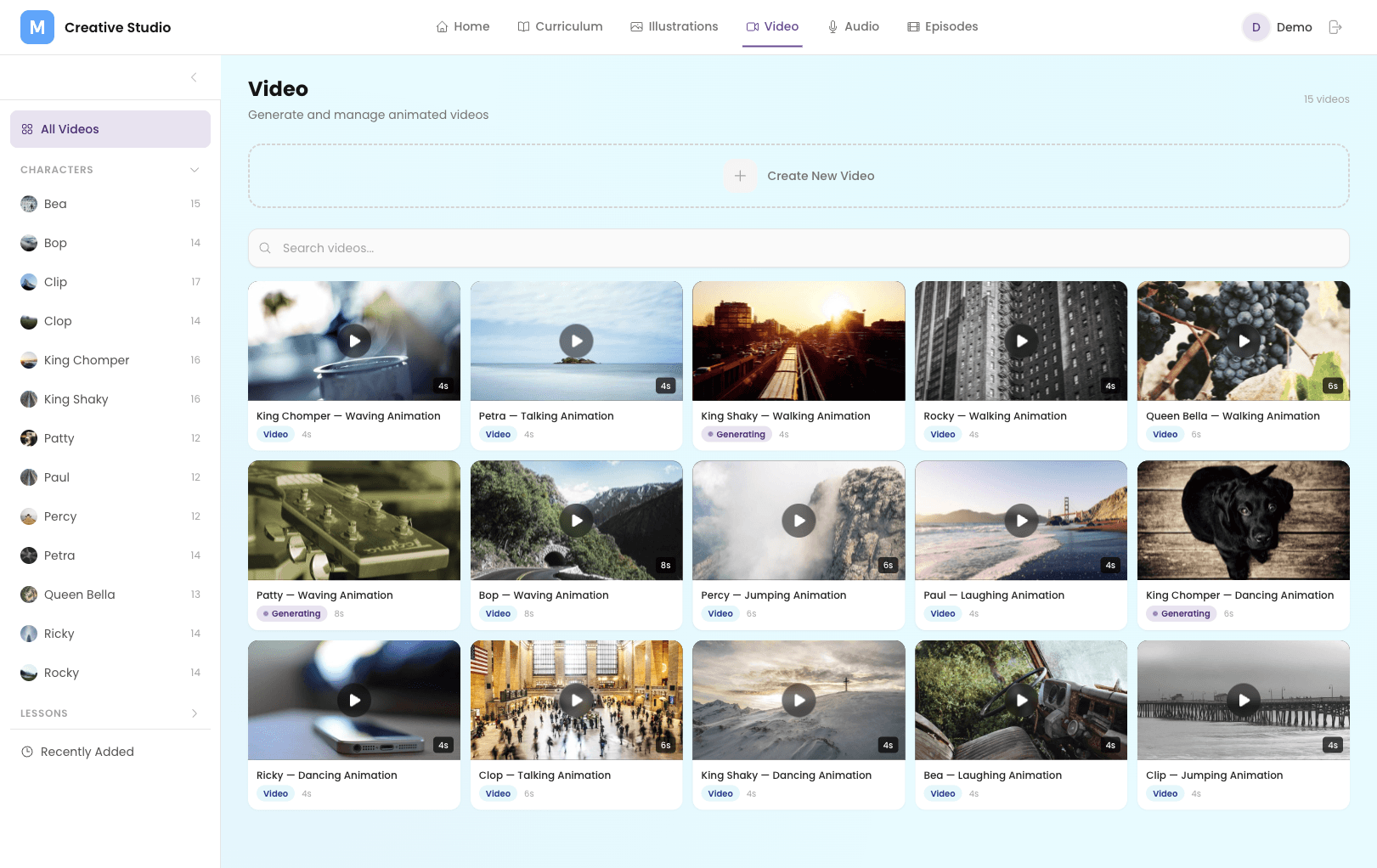
Task: Collapse the Characters section
Action: pyautogui.click(x=195, y=169)
